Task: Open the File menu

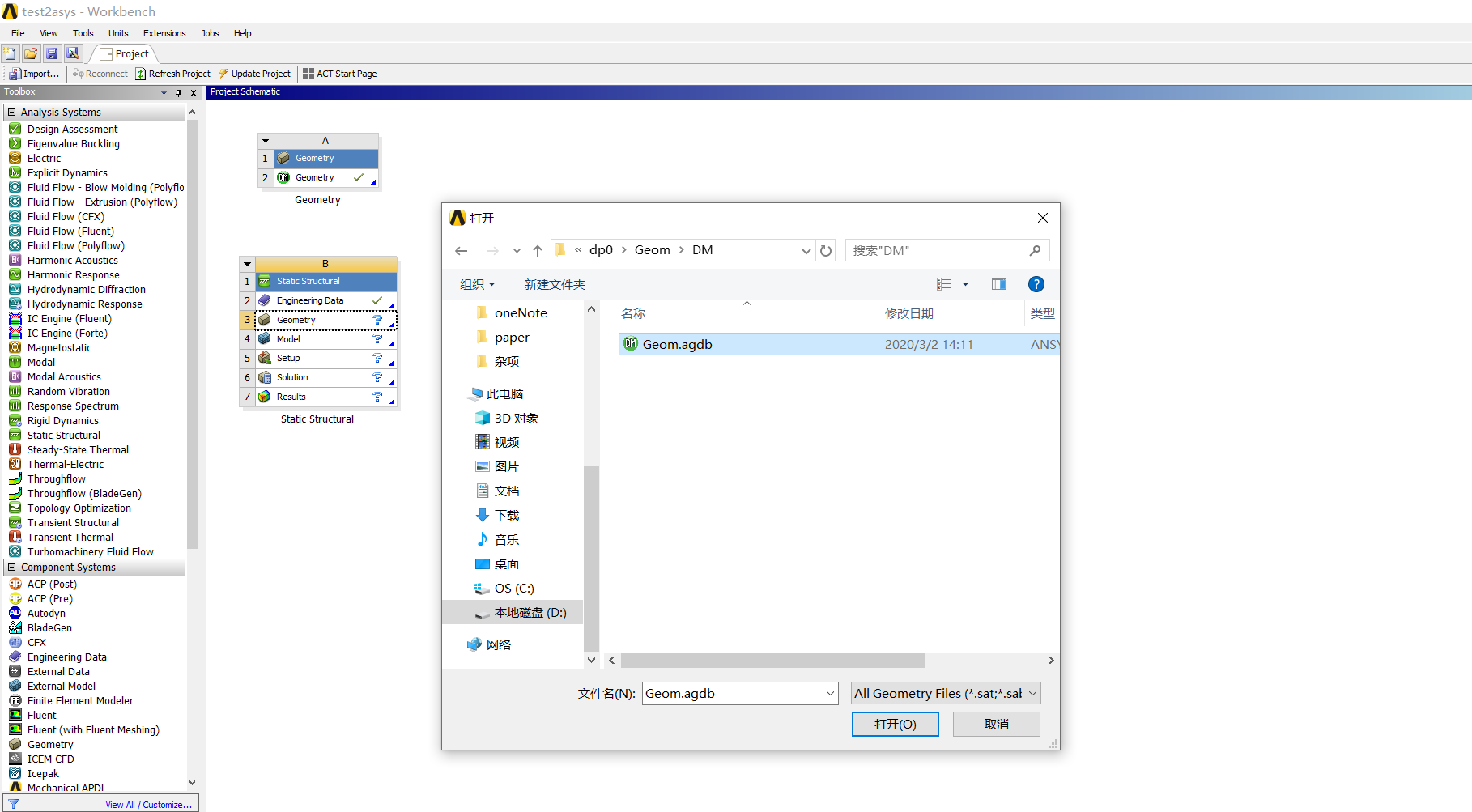Action: [18, 33]
